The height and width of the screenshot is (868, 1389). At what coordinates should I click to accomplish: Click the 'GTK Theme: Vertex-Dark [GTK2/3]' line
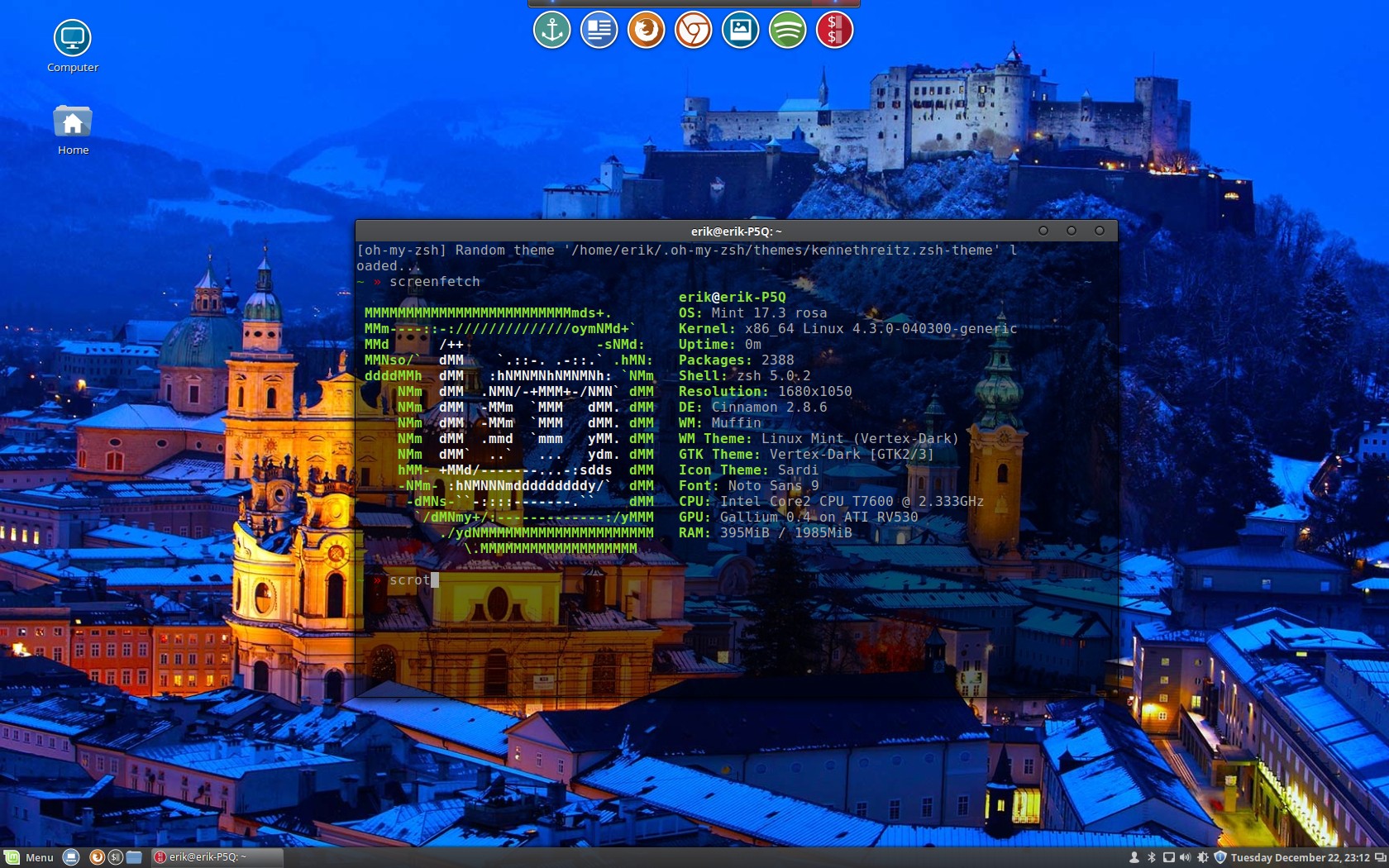coord(807,455)
